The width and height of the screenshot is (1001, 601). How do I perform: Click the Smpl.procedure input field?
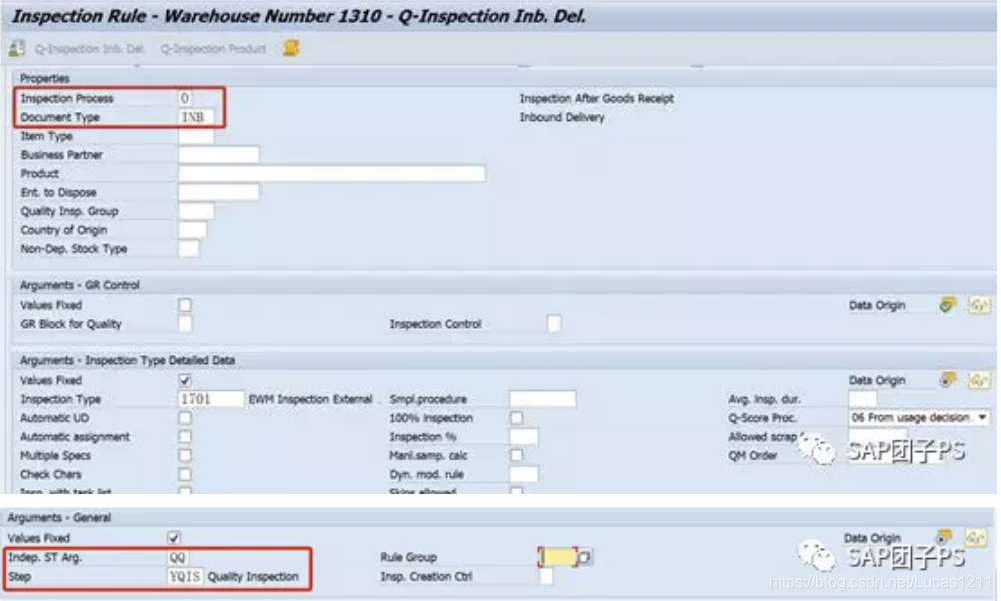[x=543, y=399]
